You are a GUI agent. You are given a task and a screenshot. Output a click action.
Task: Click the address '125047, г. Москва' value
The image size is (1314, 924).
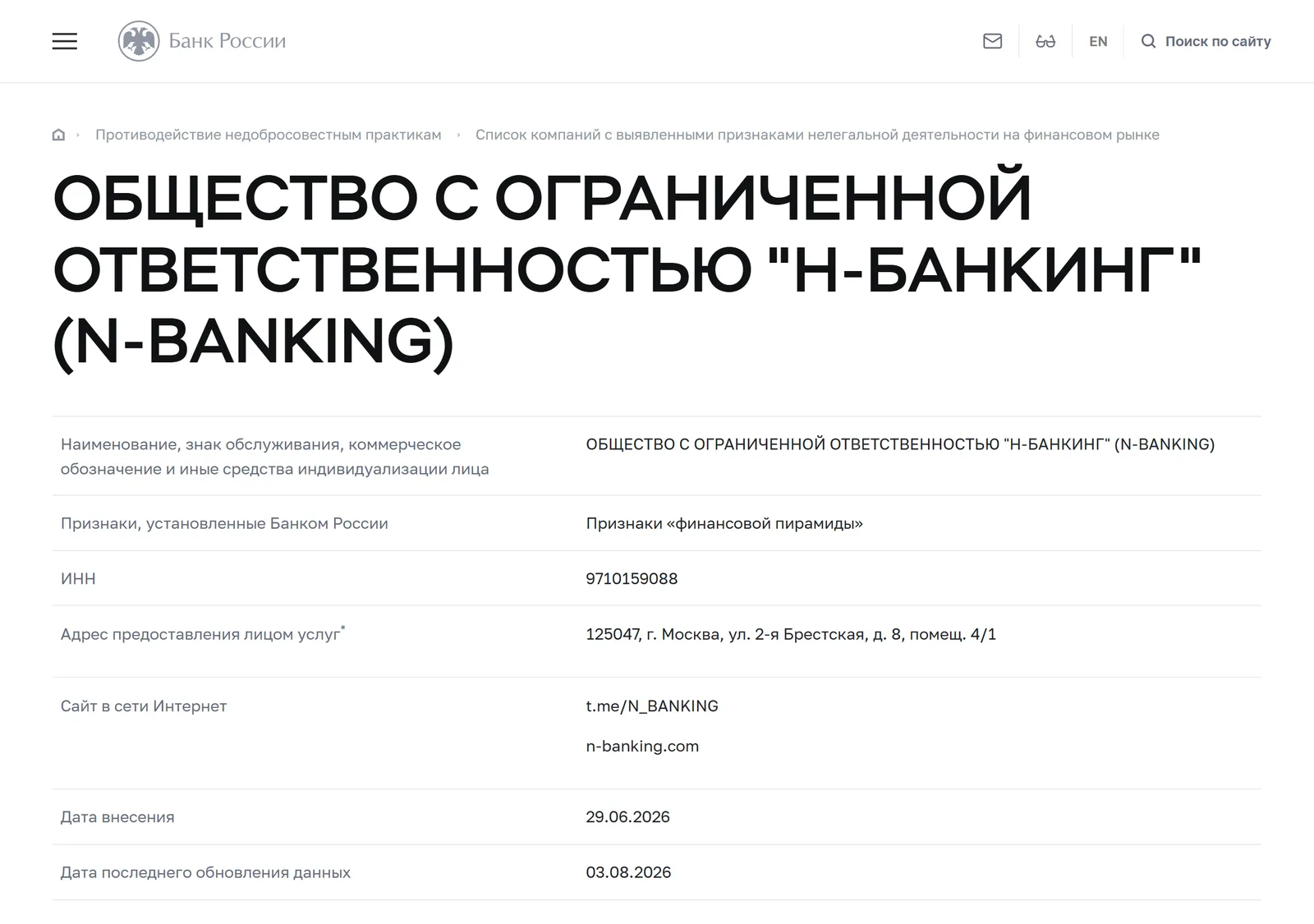[791, 634]
